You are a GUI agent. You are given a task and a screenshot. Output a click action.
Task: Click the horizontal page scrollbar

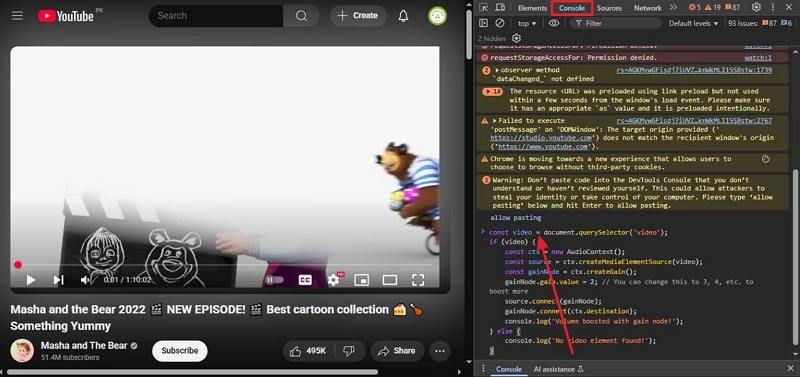pyautogui.click(x=192, y=372)
